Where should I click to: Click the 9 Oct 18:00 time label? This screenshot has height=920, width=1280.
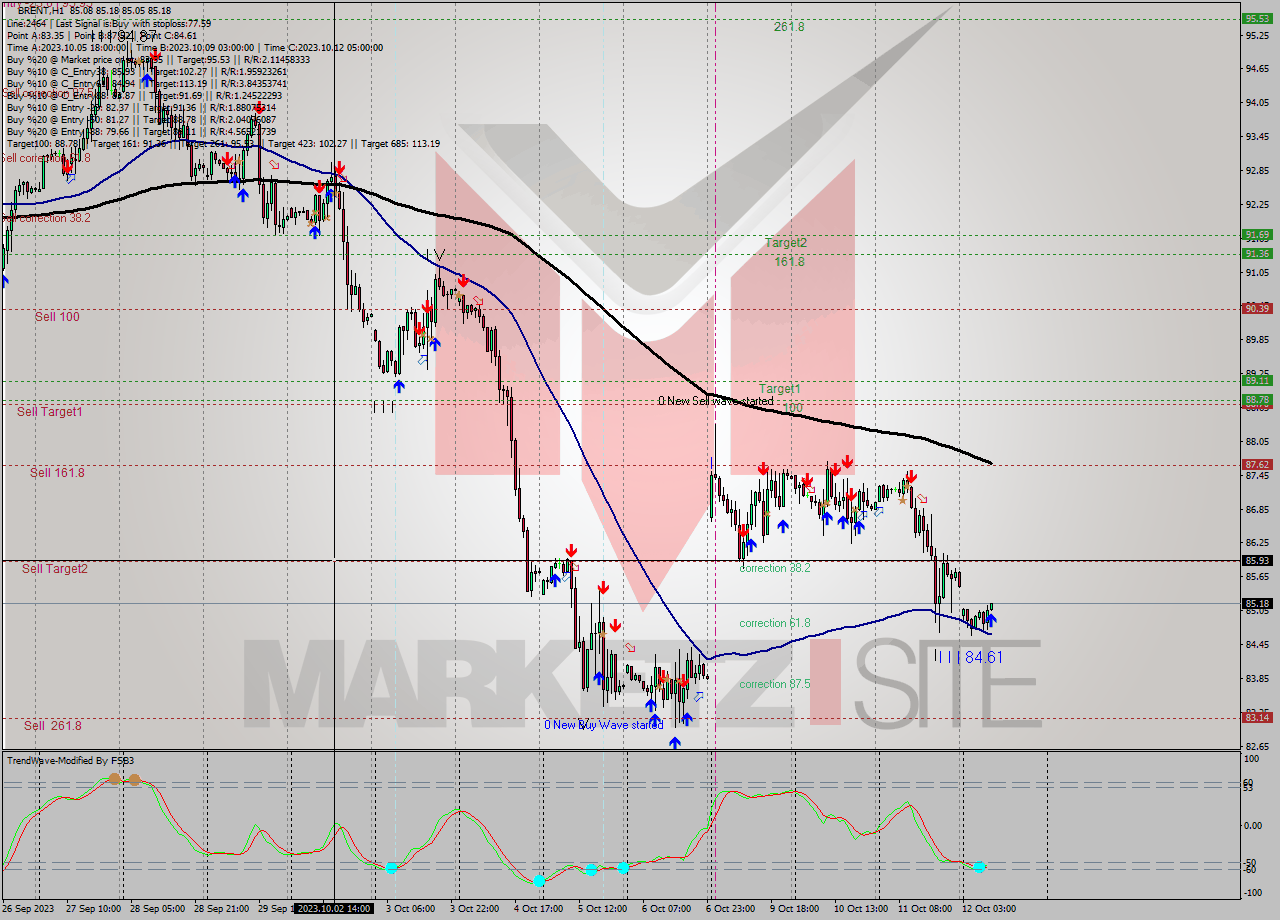pos(795,909)
